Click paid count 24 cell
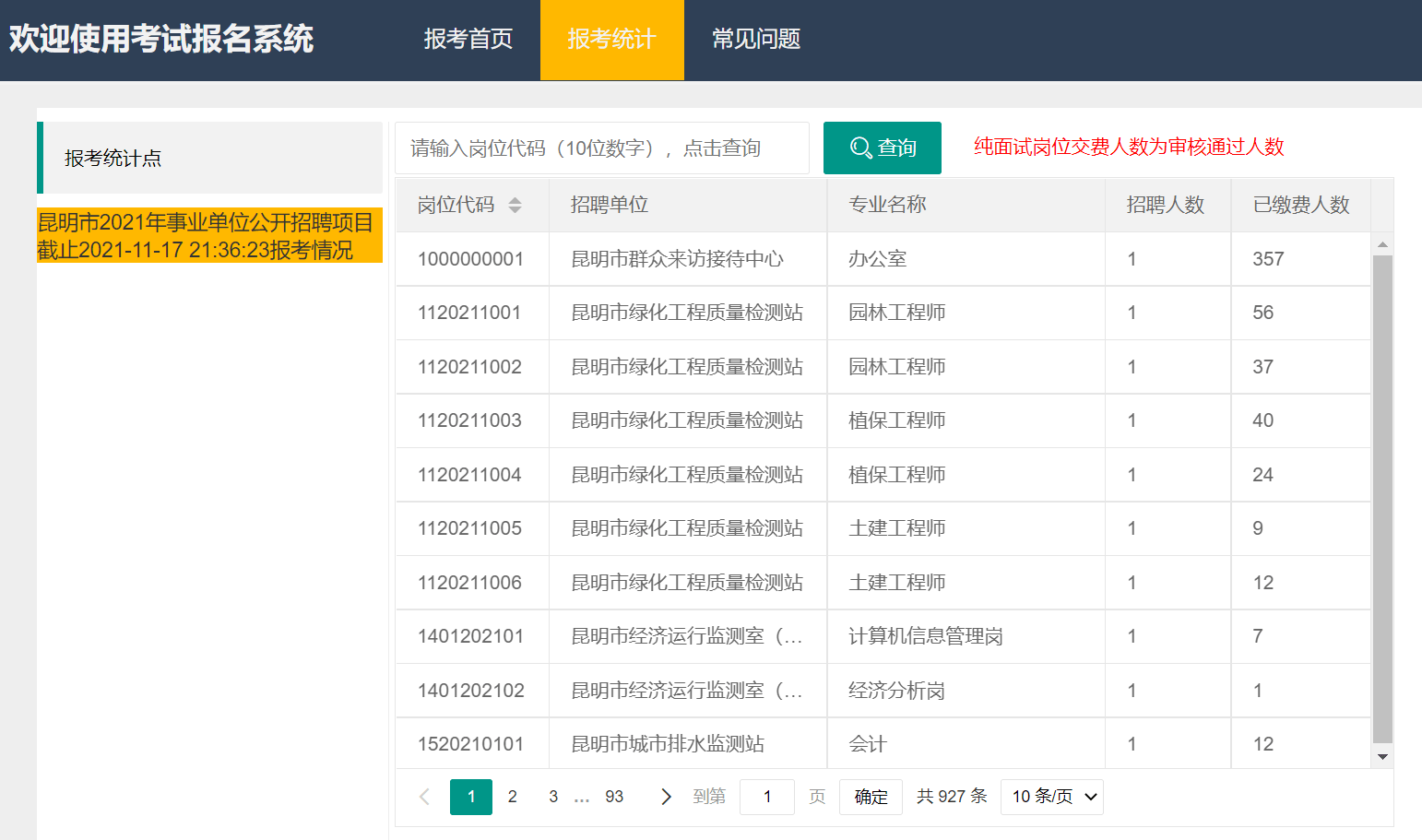 click(x=1301, y=475)
